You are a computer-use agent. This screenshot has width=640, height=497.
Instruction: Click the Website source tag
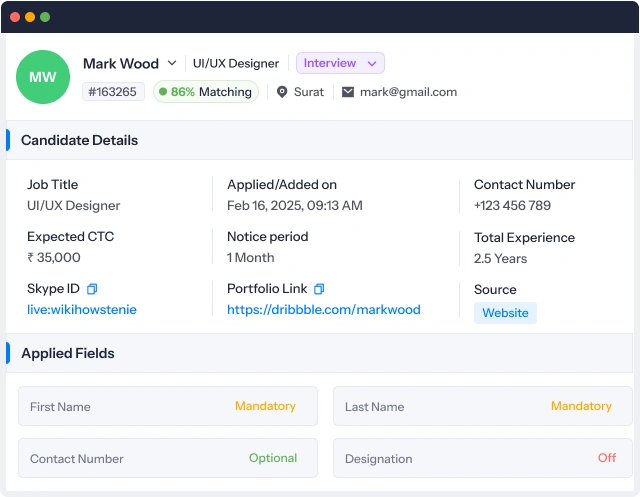pyautogui.click(x=505, y=313)
